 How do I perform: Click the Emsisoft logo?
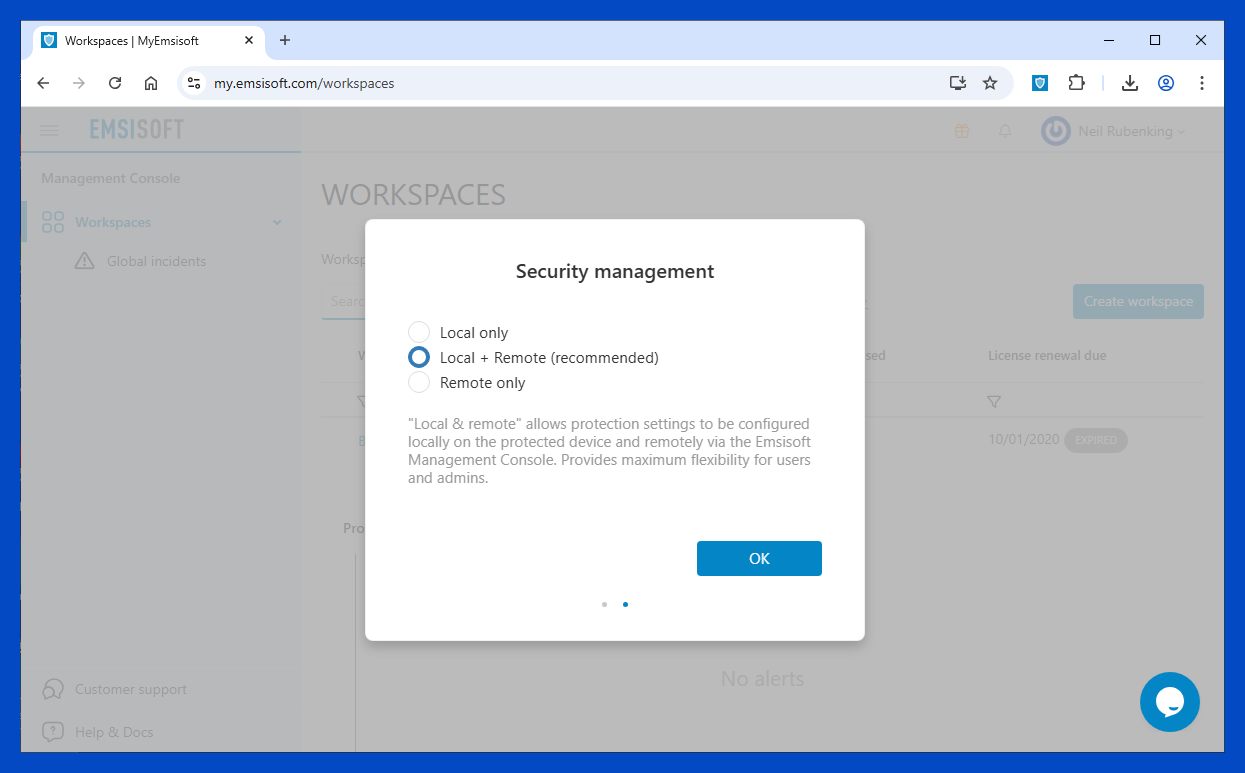click(137, 130)
